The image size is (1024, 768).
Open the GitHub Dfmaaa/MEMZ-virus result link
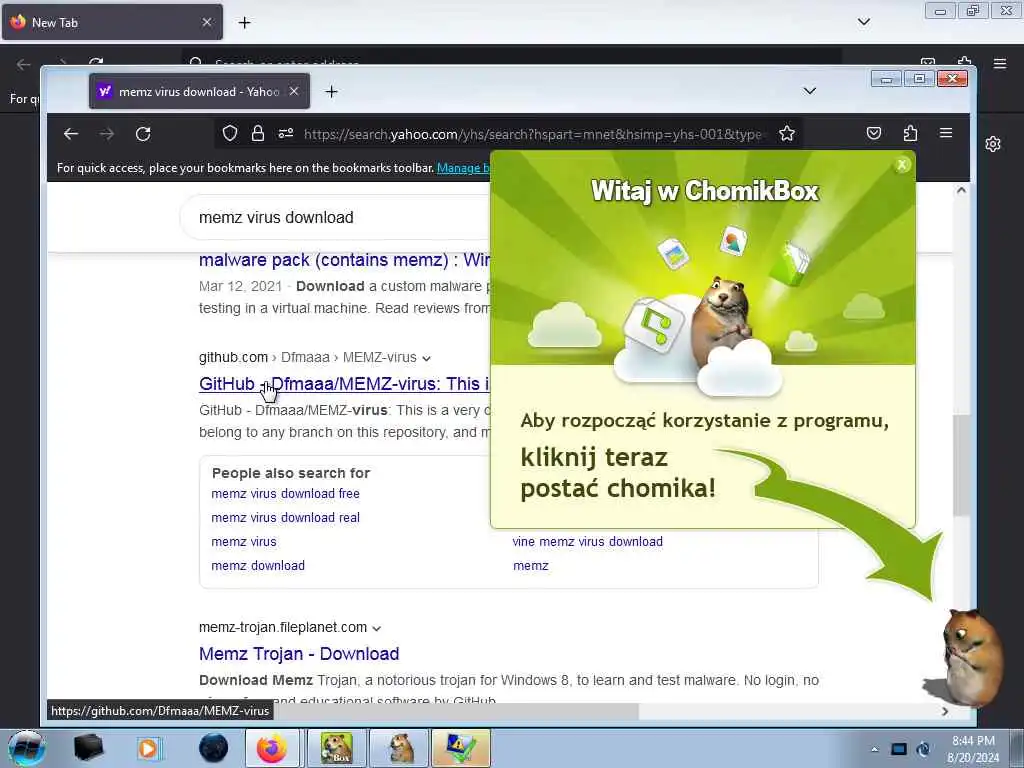tap(344, 384)
